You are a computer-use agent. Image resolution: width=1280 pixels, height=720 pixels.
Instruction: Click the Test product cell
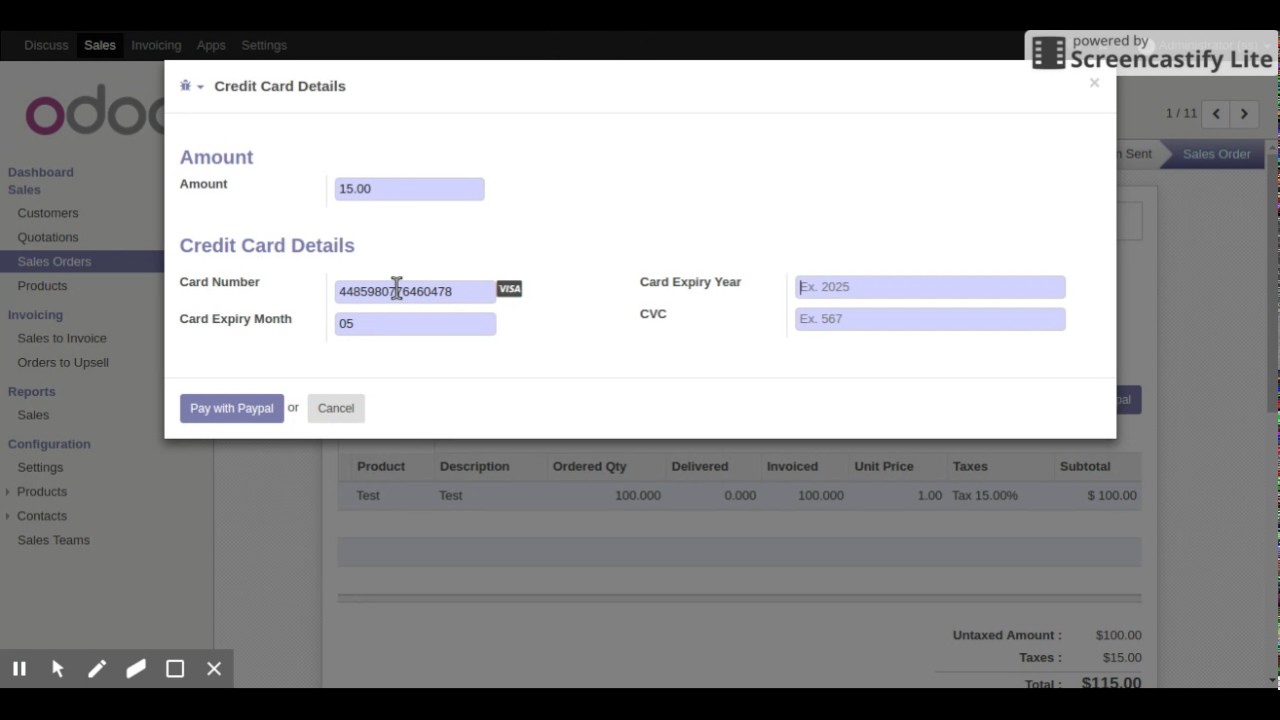368,495
